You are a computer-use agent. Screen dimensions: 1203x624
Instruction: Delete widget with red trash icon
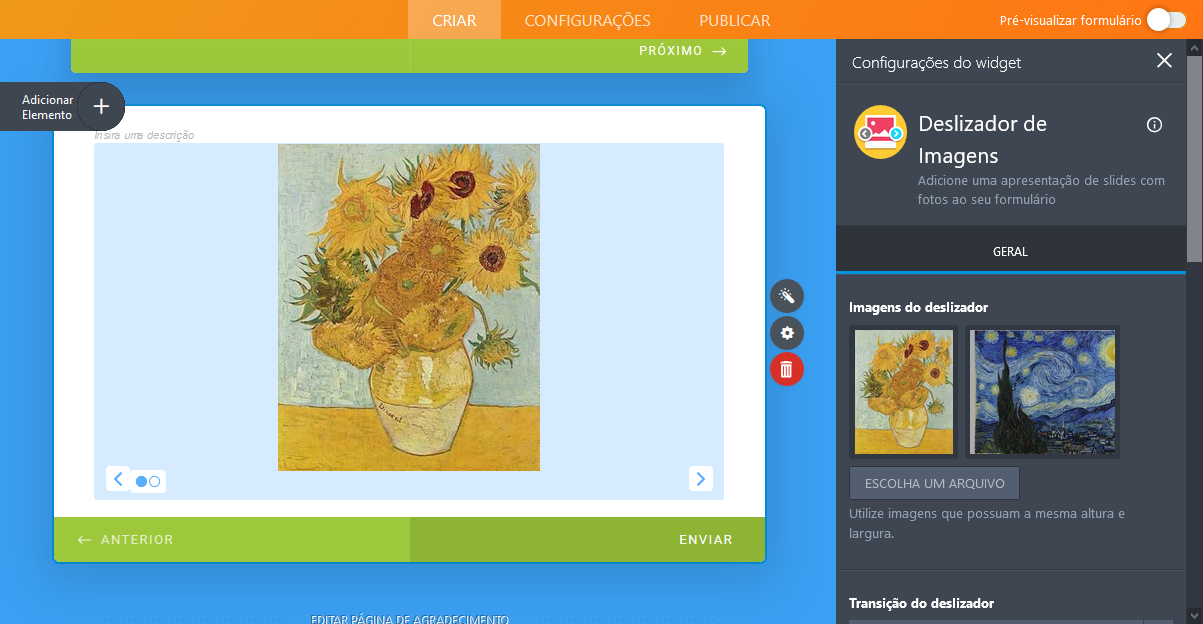pos(787,370)
